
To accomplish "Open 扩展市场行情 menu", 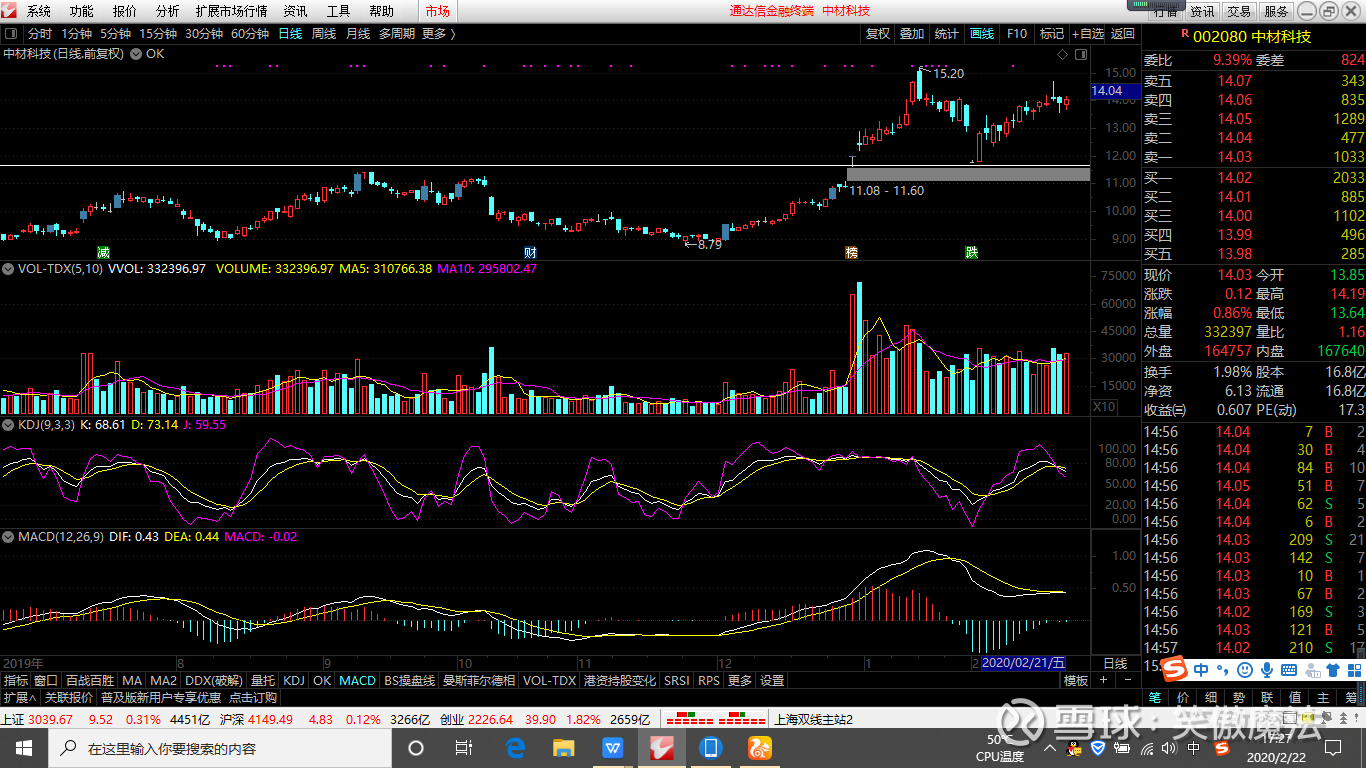I will pos(232,11).
